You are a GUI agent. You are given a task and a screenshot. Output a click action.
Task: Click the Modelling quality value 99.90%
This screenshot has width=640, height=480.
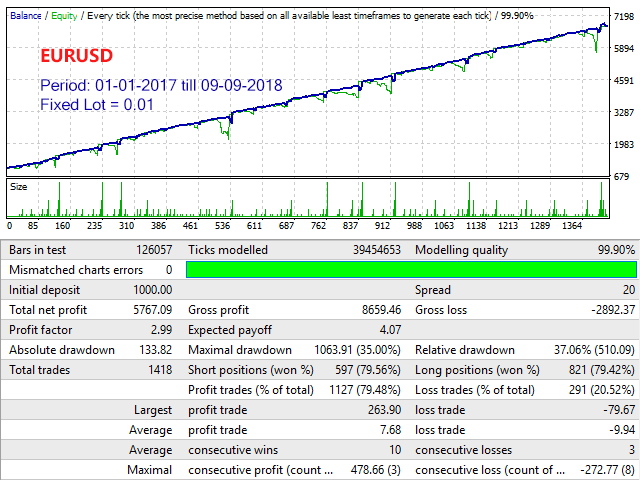[x=616, y=250]
